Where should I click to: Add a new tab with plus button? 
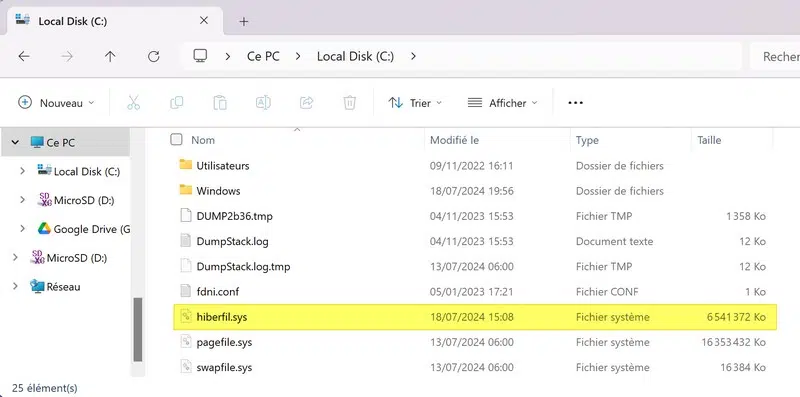pyautogui.click(x=244, y=21)
